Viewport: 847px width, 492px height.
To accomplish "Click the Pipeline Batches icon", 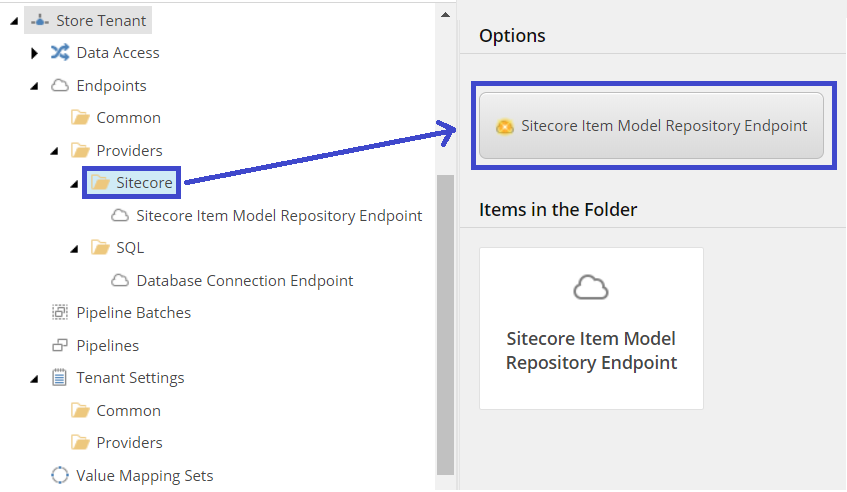I will 60,312.
